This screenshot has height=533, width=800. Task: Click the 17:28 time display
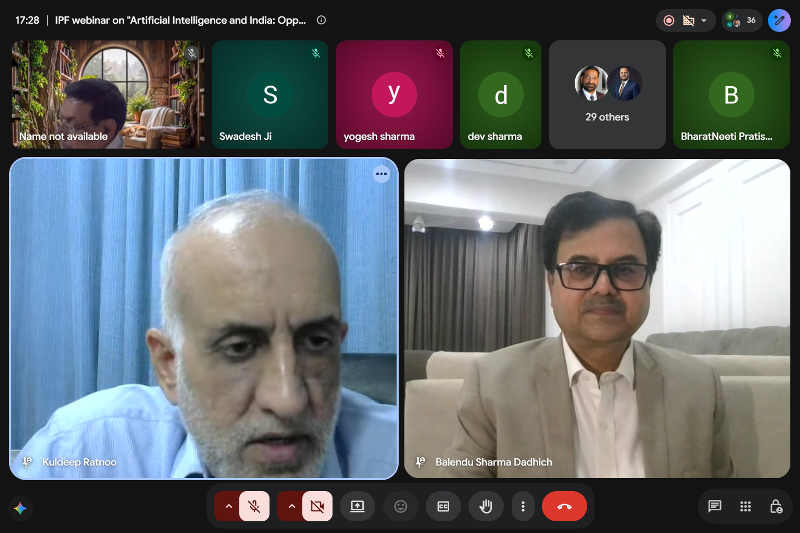pos(27,20)
